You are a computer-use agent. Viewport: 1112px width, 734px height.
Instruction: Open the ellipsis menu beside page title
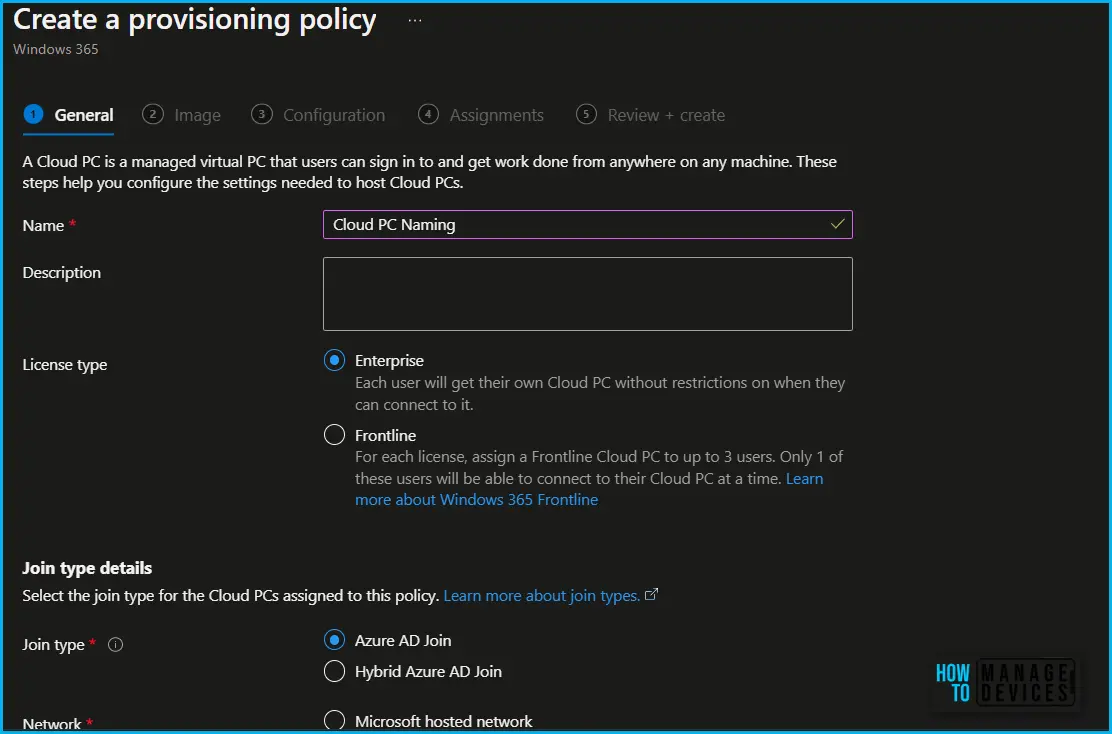(x=415, y=21)
